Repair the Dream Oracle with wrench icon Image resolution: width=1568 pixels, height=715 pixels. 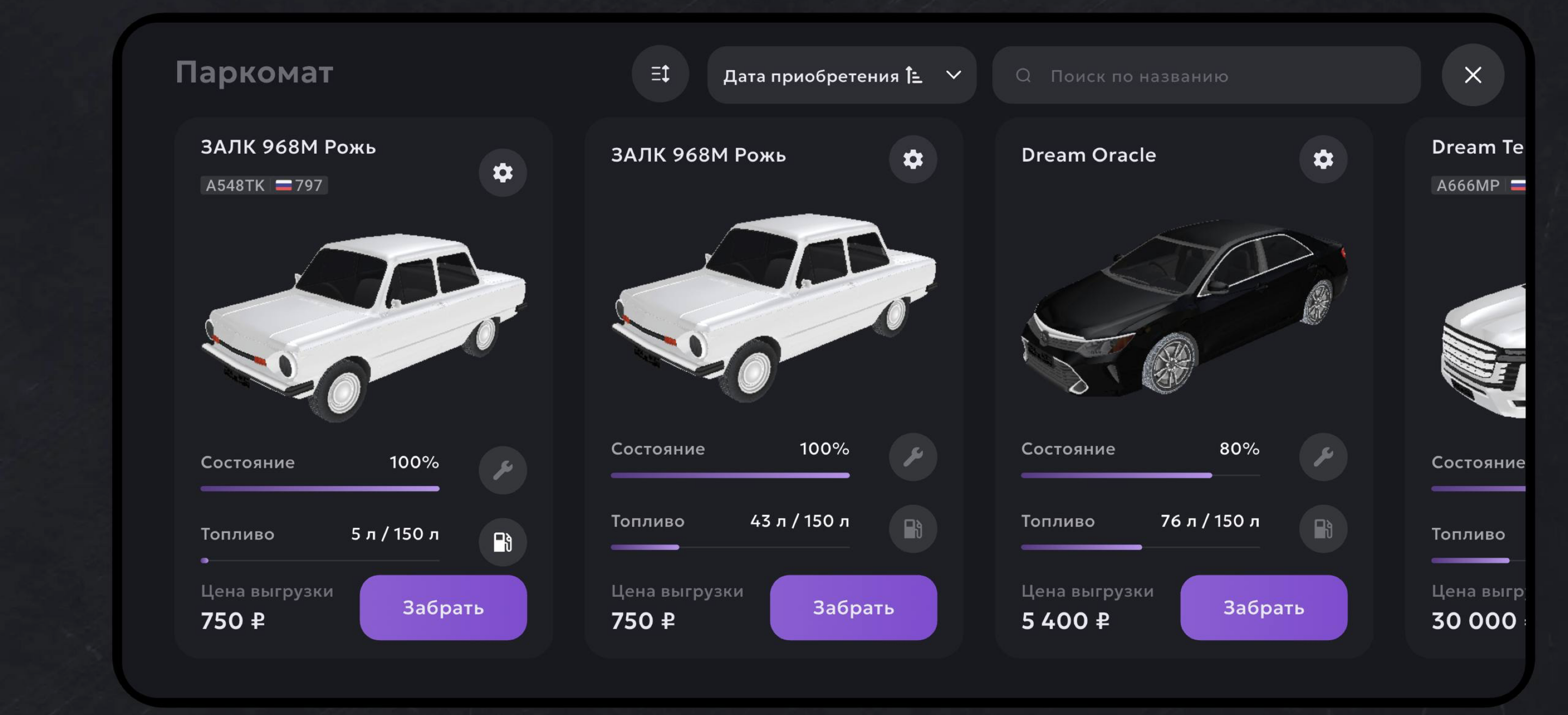(x=1322, y=457)
